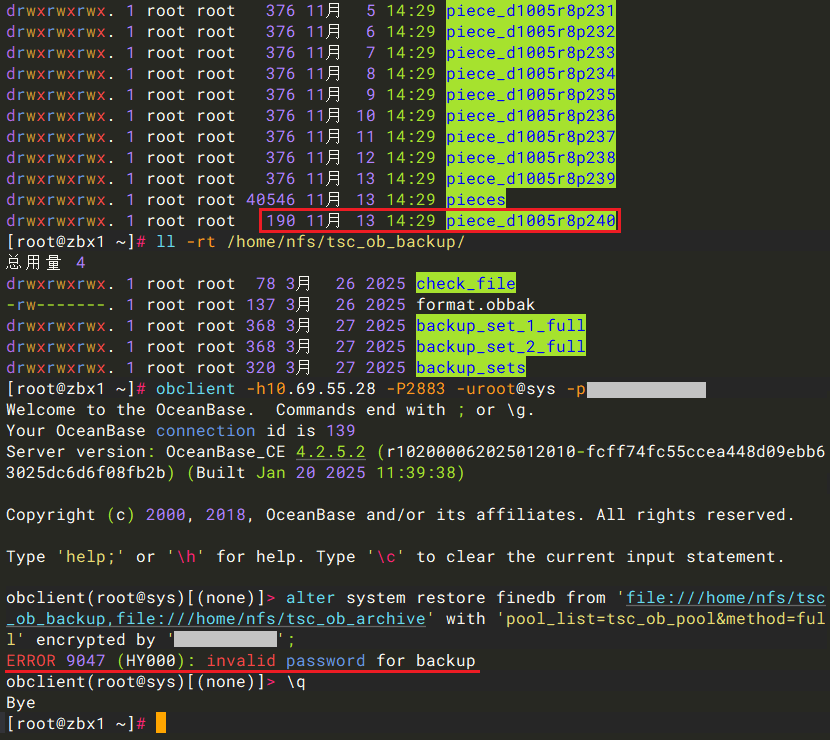Image resolution: width=830 pixels, height=740 pixels.
Task: Click the word connection in the banner
Action: coord(205,431)
